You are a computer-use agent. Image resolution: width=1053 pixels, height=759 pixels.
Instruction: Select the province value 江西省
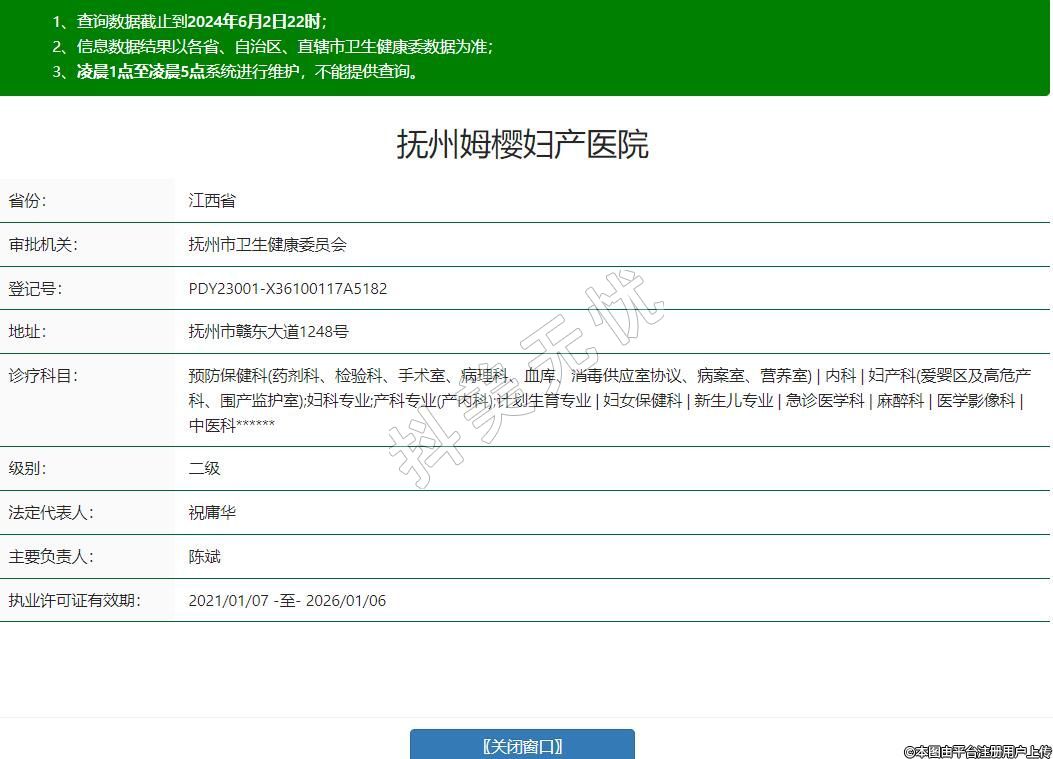pos(212,200)
